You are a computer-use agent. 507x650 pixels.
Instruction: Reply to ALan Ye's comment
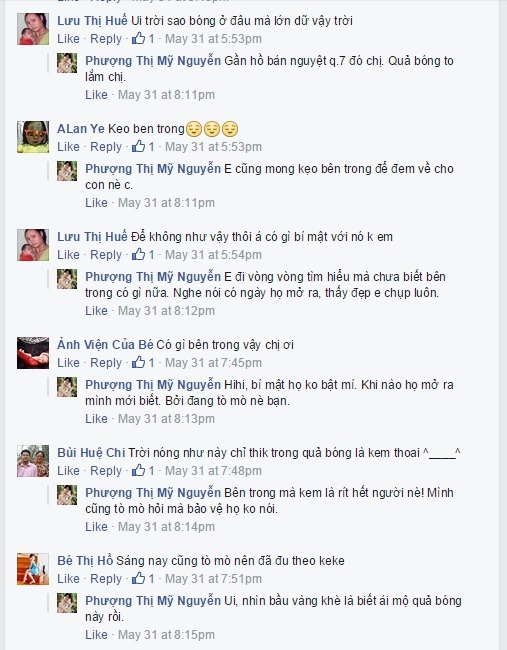tap(106, 147)
